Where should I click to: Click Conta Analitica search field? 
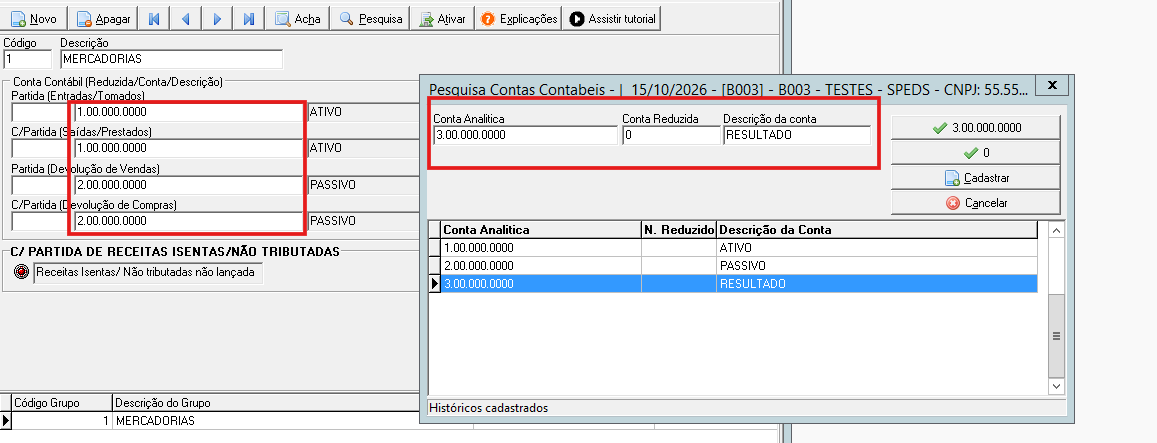tap(526, 135)
